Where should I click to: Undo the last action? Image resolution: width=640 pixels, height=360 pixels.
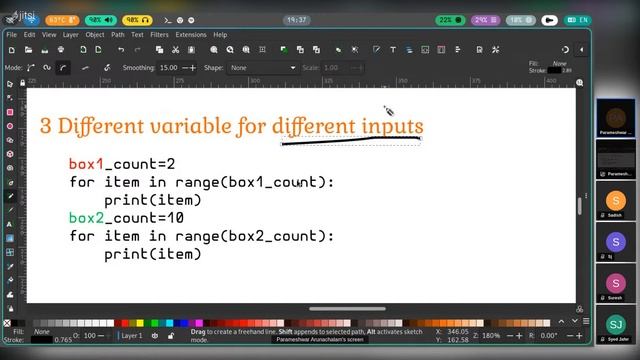click(x=121, y=50)
